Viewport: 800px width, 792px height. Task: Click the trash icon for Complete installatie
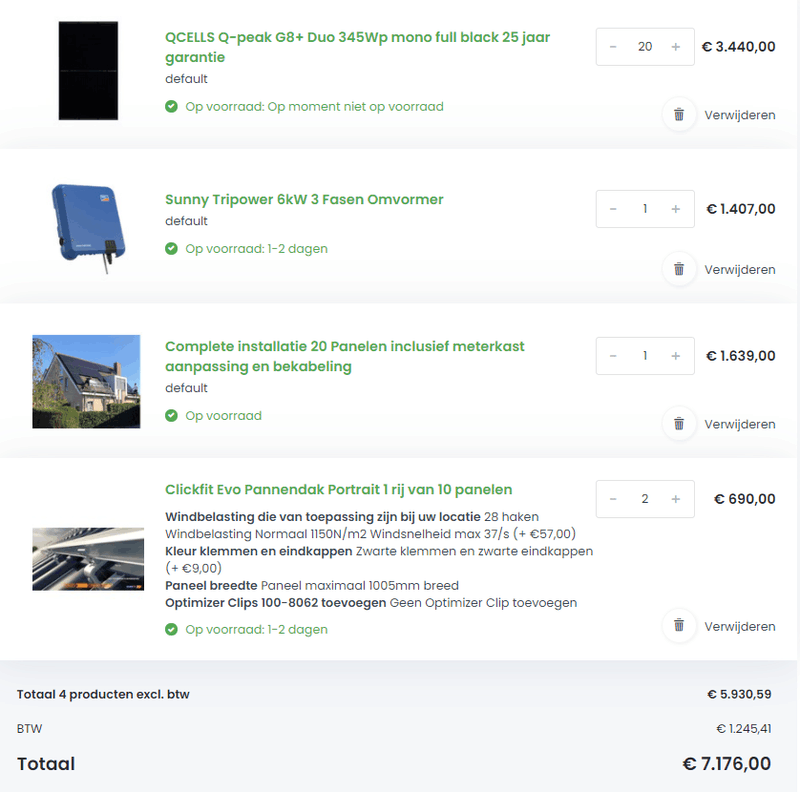tap(679, 423)
